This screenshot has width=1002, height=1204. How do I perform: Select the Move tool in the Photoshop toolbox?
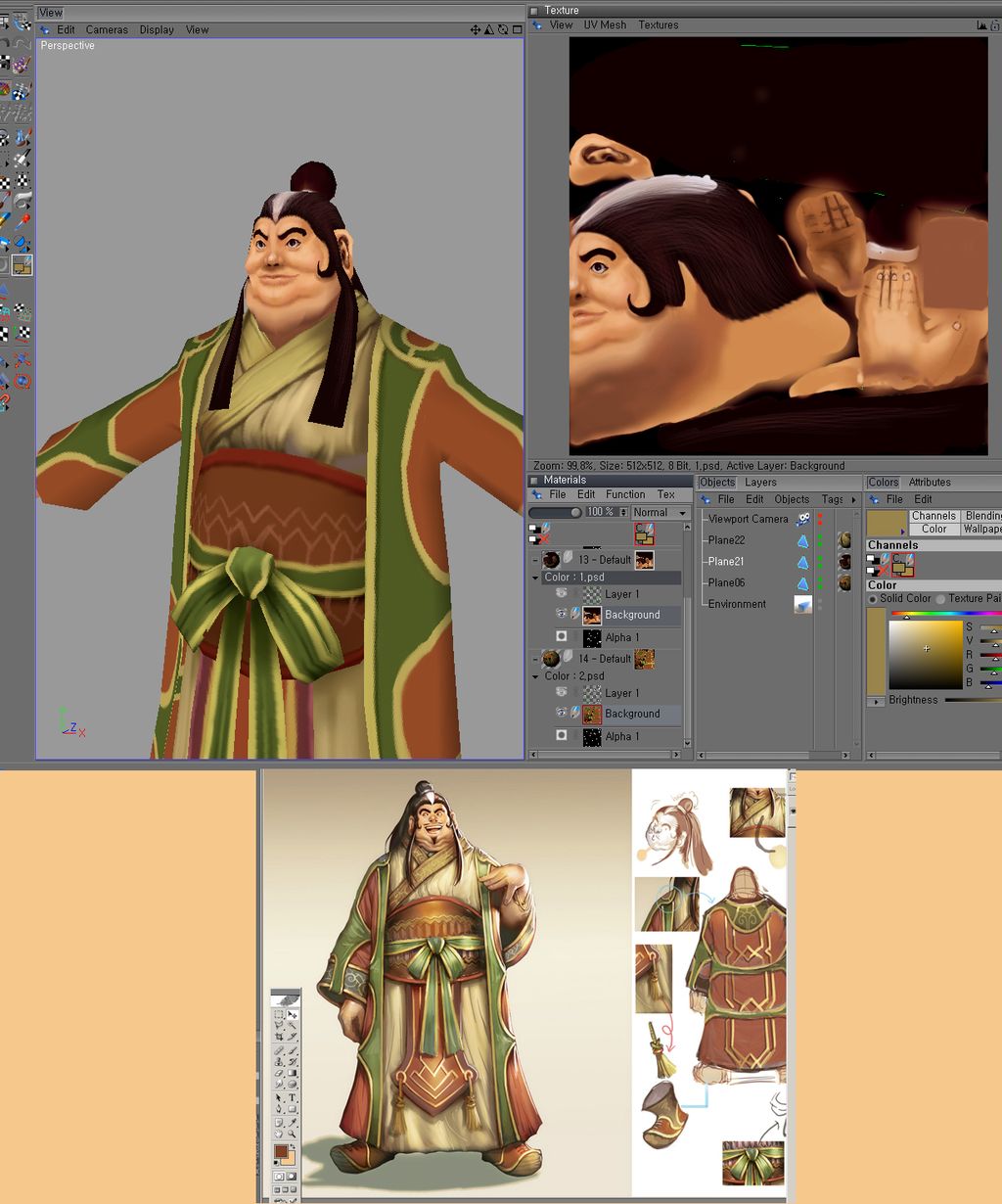[x=293, y=1013]
